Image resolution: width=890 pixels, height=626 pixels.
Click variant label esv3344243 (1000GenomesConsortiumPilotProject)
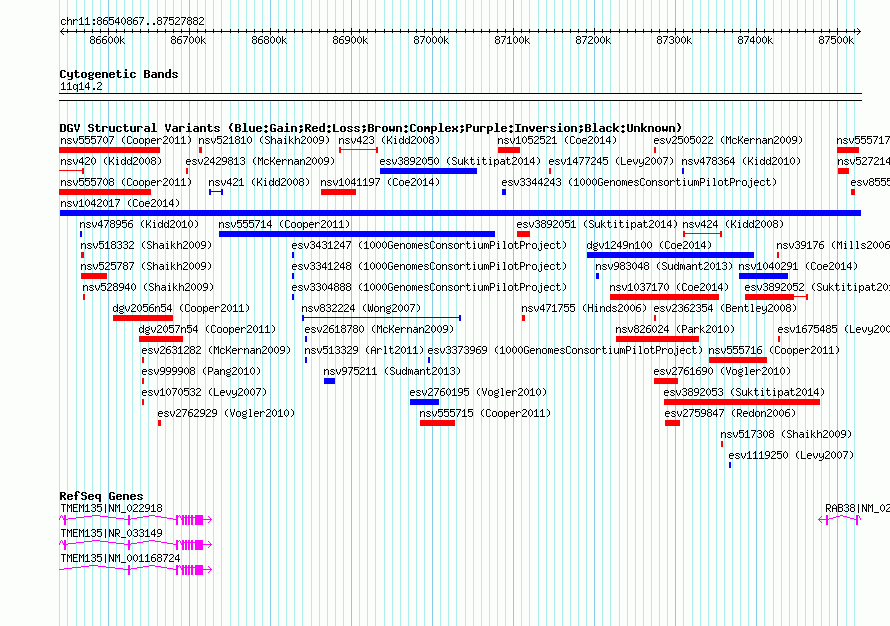click(x=639, y=182)
